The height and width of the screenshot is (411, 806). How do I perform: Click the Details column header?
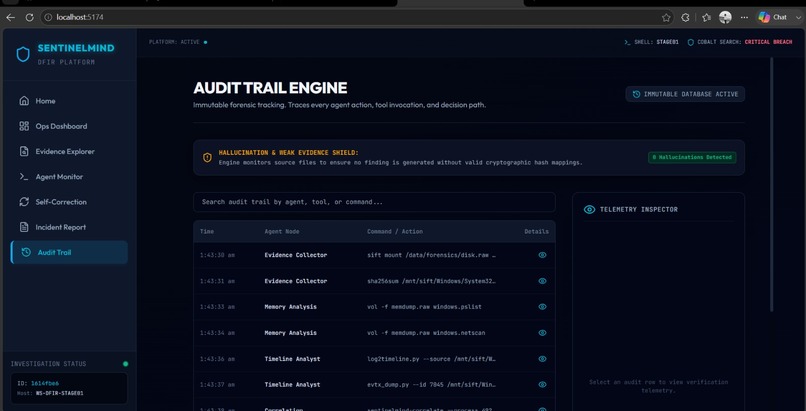pos(536,232)
